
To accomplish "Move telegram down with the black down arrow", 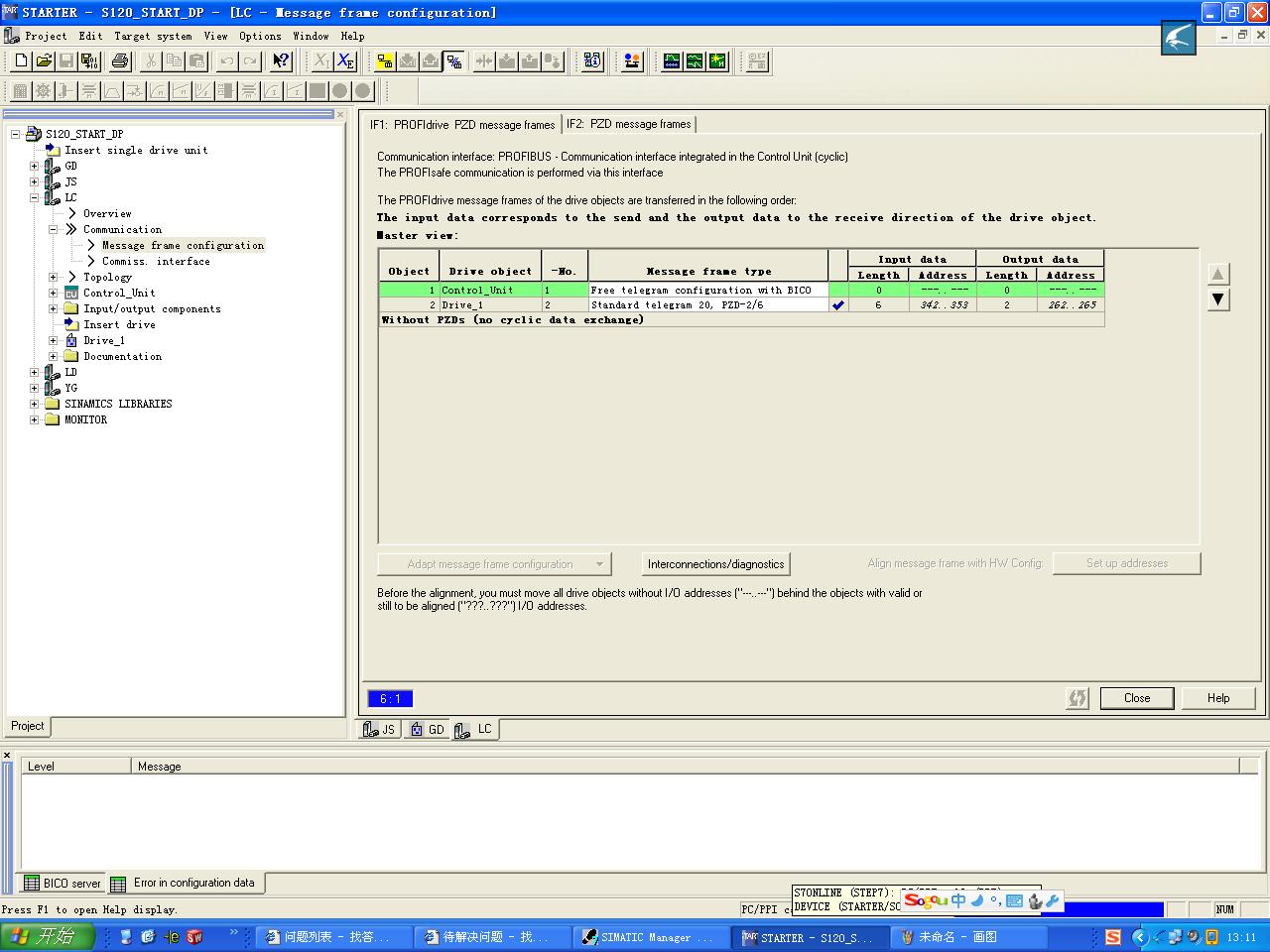I will click(1218, 298).
